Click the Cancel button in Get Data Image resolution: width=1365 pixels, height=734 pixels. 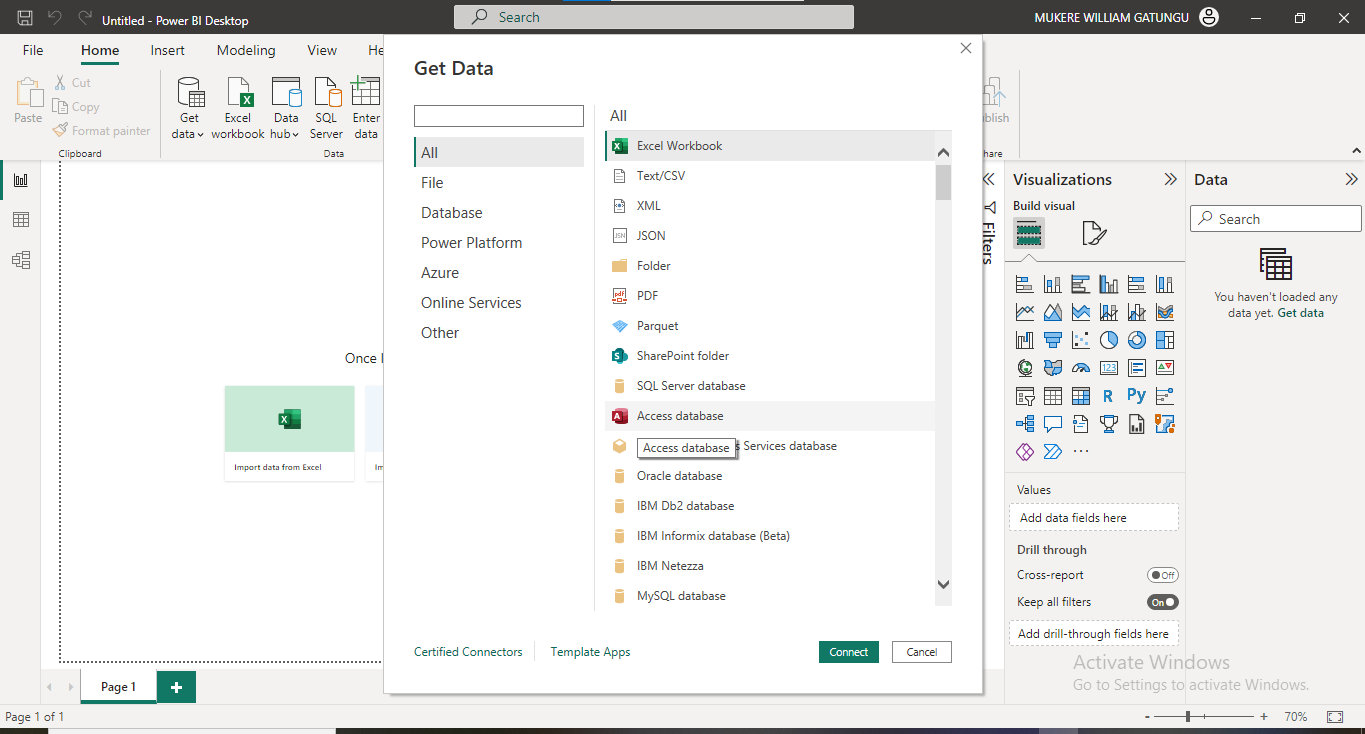tap(922, 652)
